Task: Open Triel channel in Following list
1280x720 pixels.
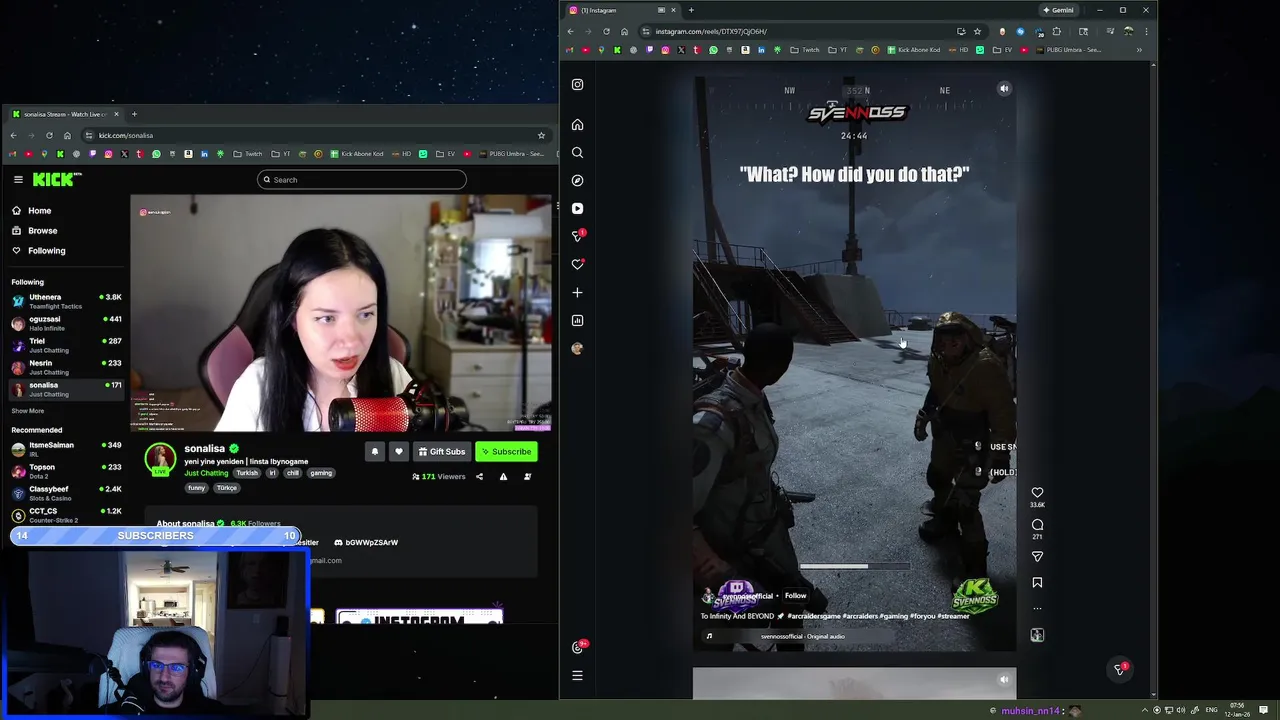Action: [66, 345]
